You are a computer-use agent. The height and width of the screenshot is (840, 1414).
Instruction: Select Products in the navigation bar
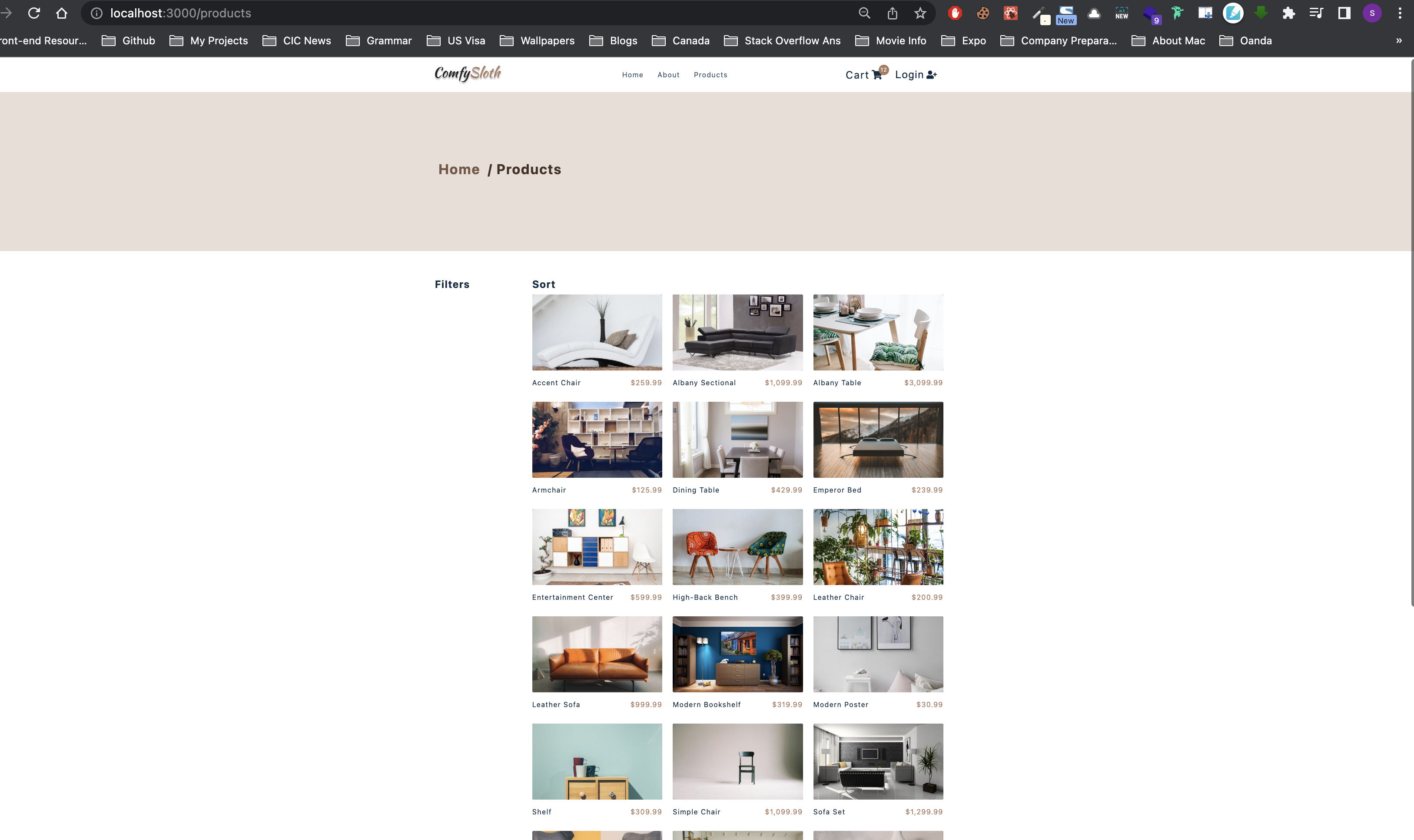click(x=710, y=75)
